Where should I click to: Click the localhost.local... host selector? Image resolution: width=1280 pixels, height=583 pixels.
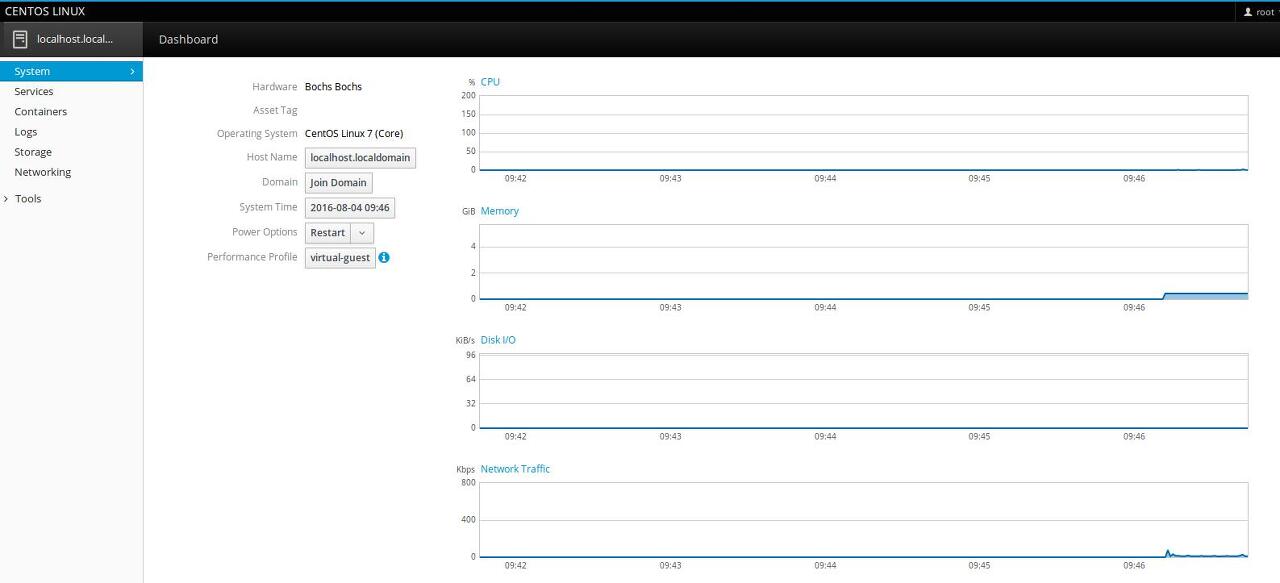pyautogui.click(x=72, y=39)
